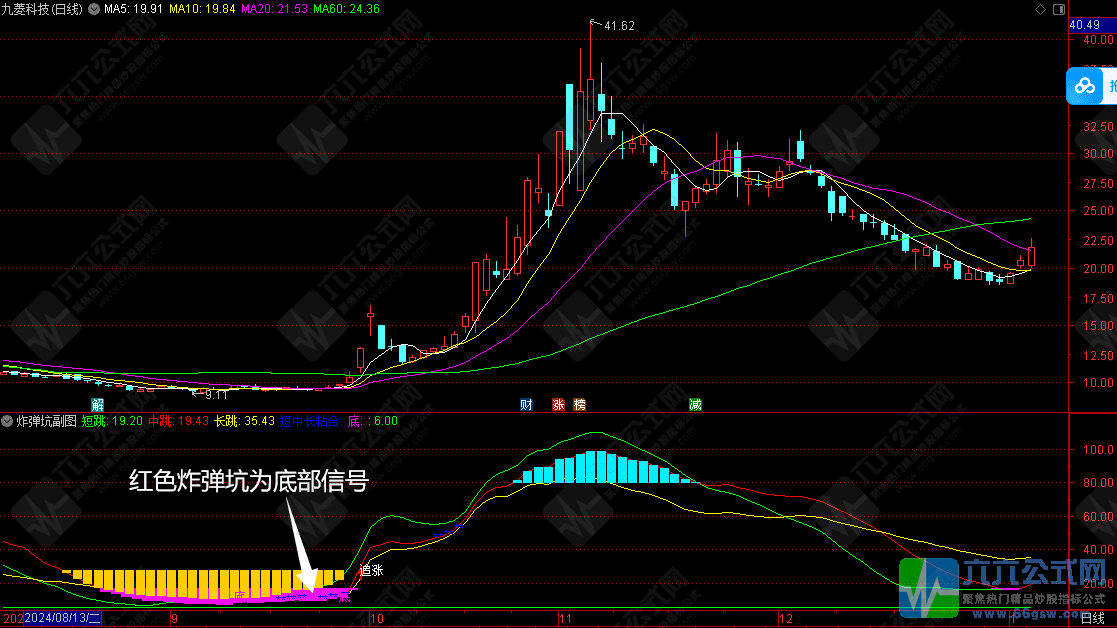This screenshot has height=628, width=1117.
Task: Click the 九菱科技 stock title menu
Action: coord(40,8)
